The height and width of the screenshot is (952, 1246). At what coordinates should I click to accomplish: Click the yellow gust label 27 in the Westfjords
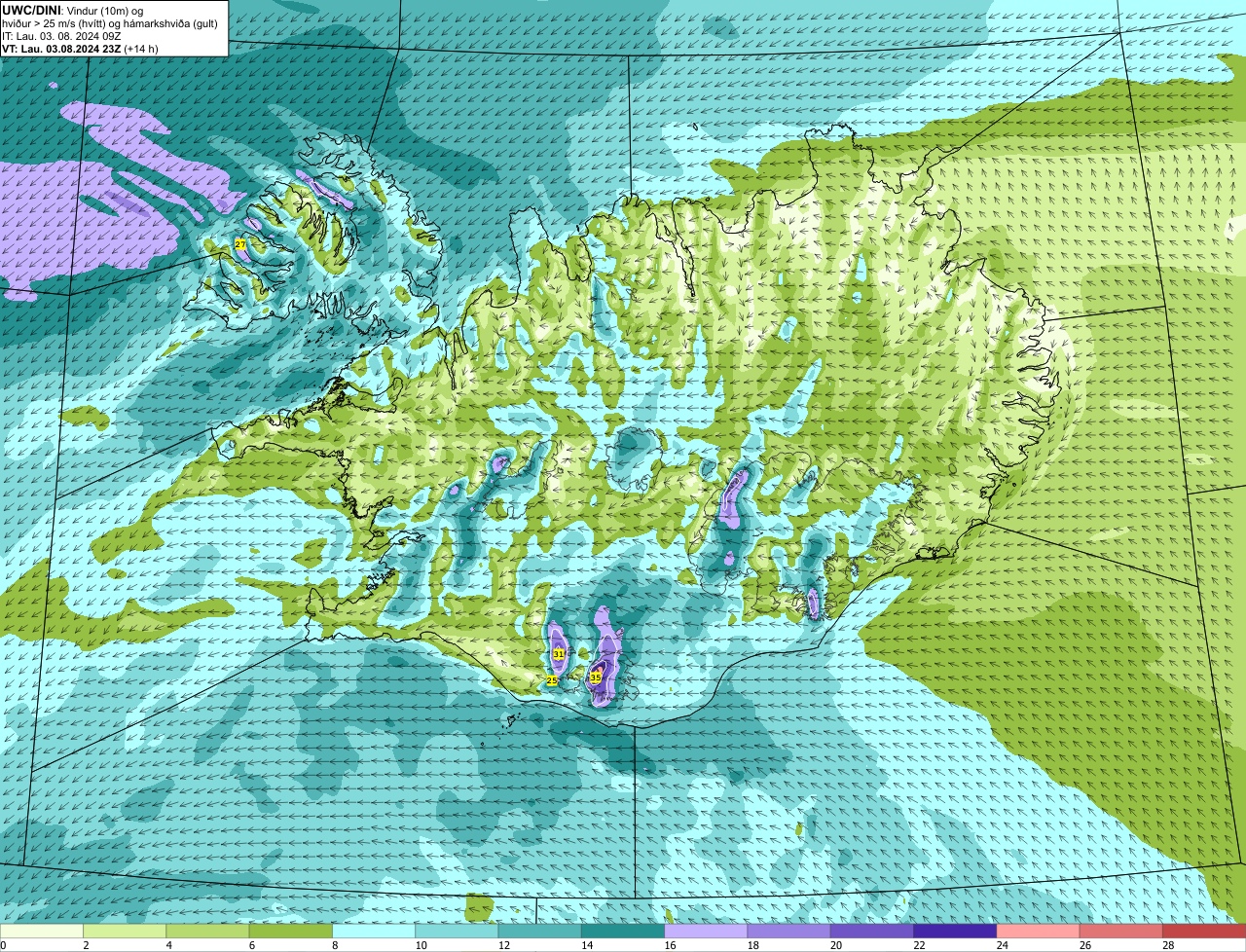click(240, 243)
